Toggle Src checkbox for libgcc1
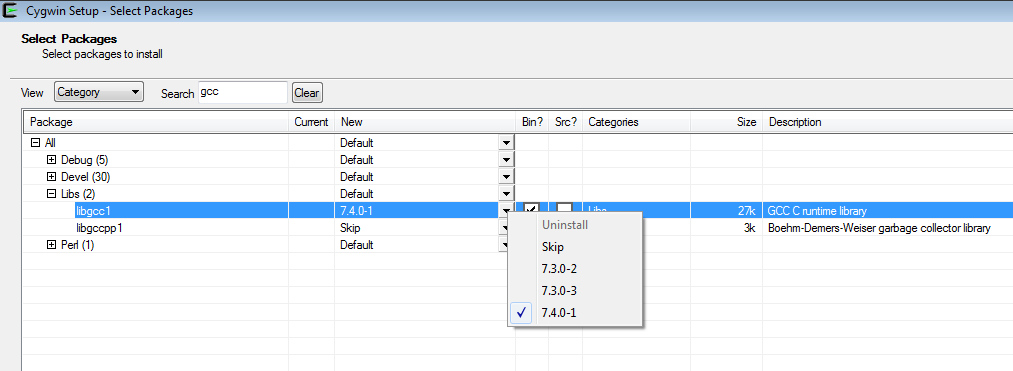 coord(565,208)
